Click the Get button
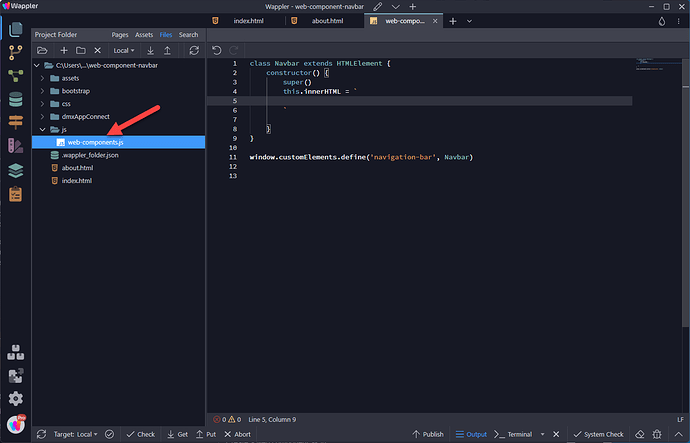This screenshot has height=443, width=690. (x=177, y=434)
